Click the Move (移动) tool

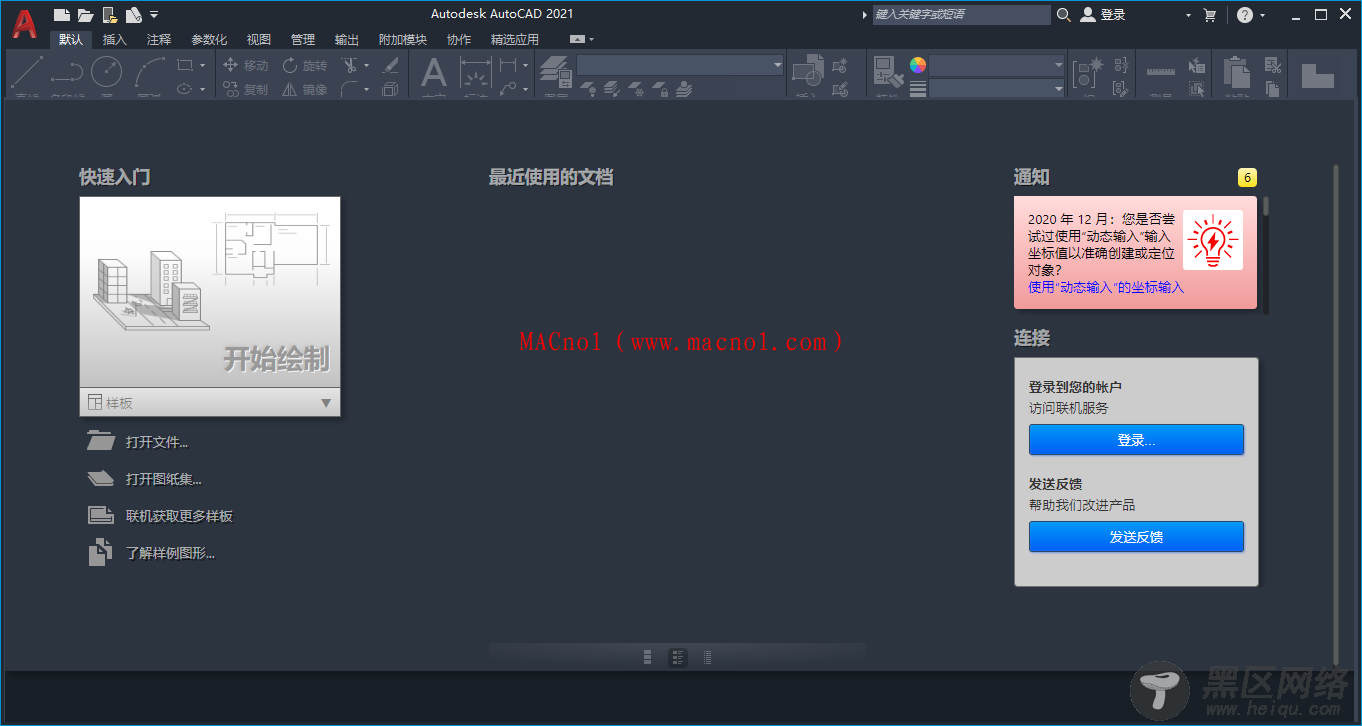[245, 65]
